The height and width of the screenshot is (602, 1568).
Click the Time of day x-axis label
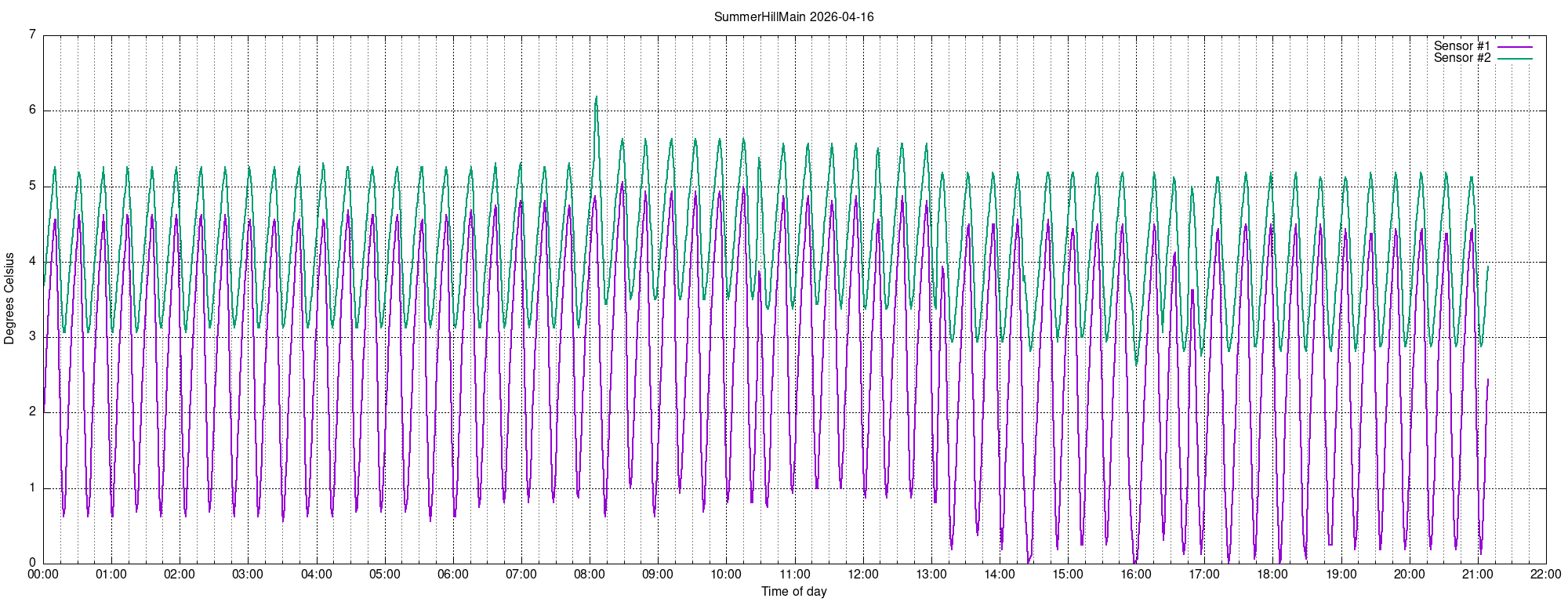pos(793,592)
